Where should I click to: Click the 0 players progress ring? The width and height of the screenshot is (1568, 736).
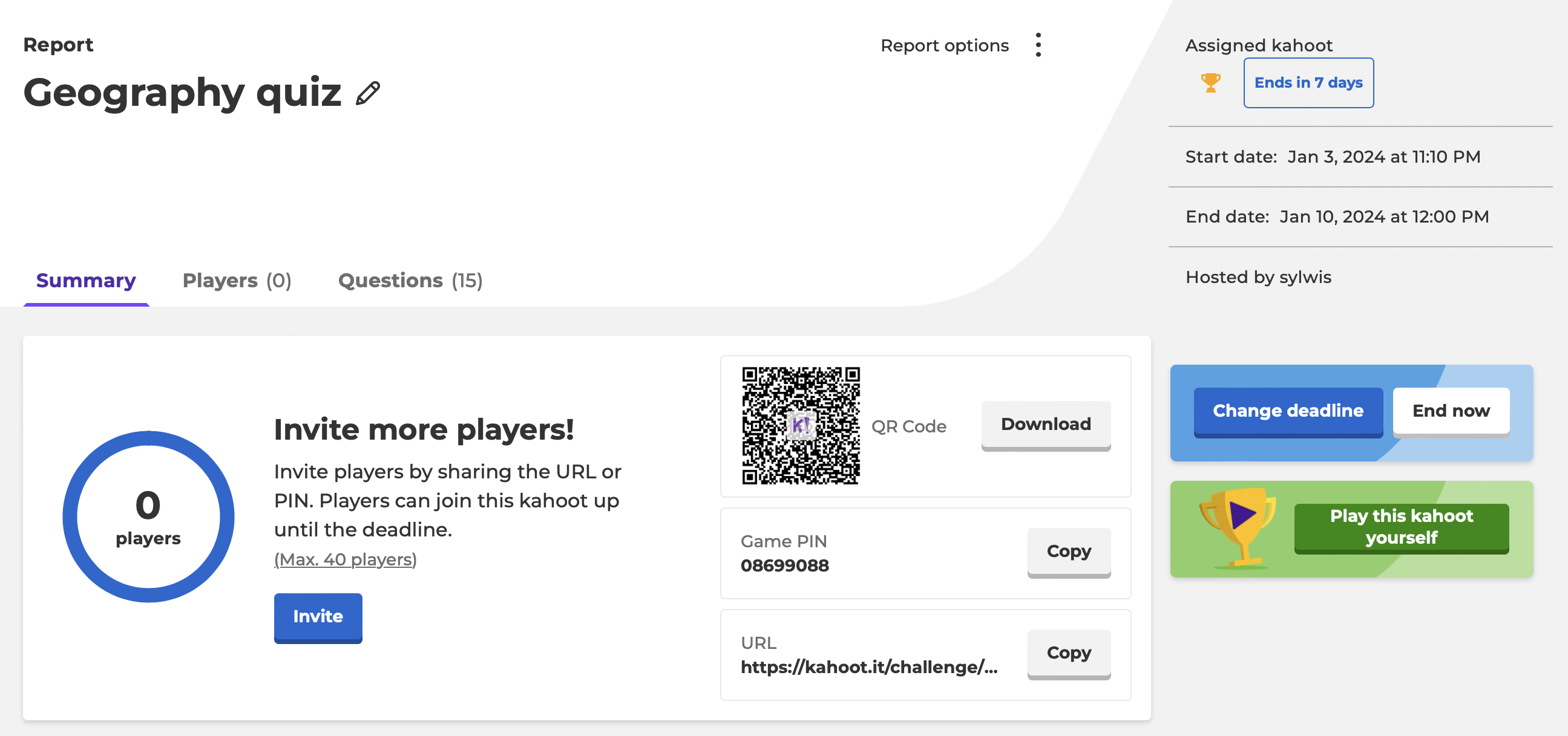[148, 516]
